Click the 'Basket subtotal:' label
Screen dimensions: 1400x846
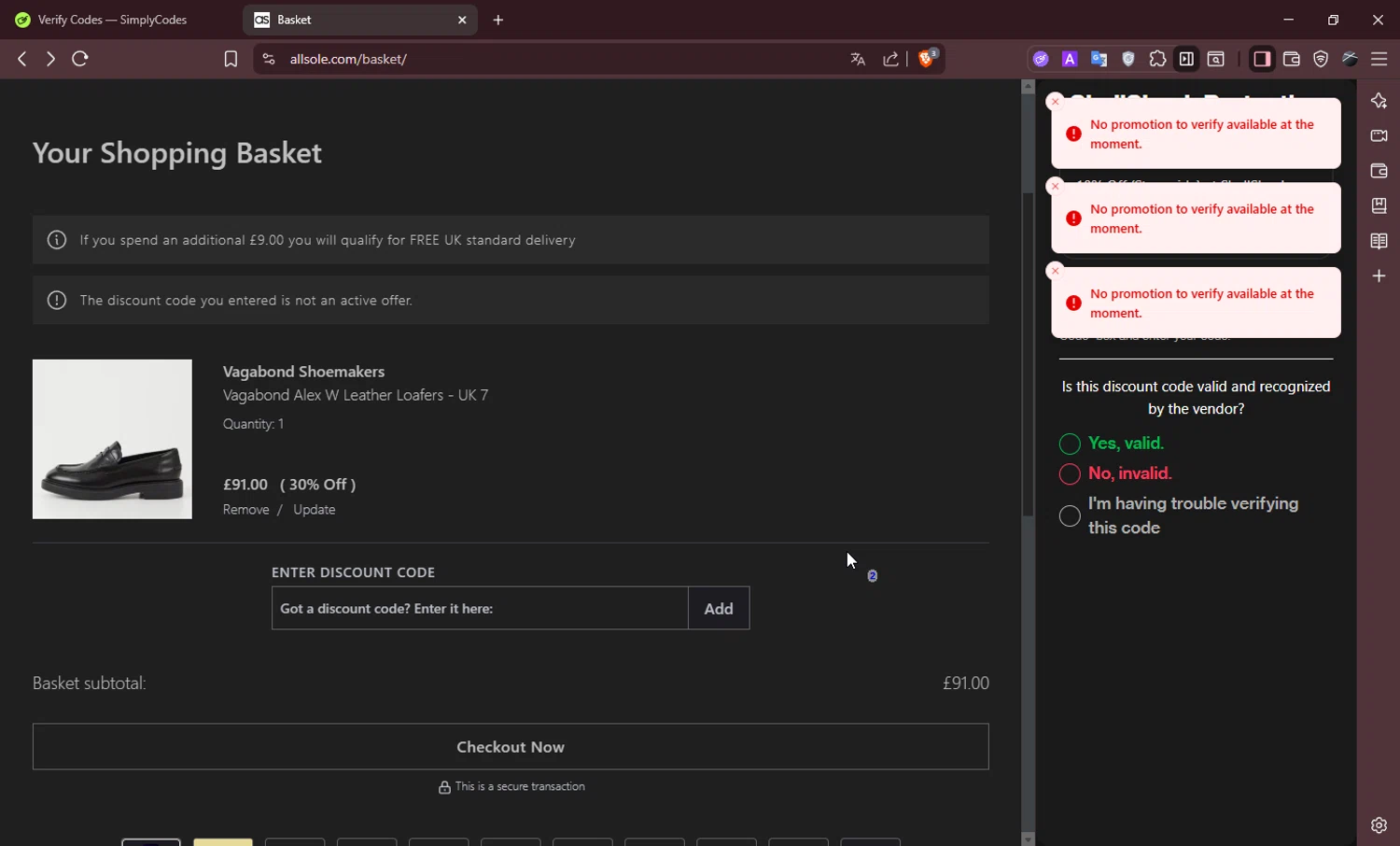[x=90, y=684]
